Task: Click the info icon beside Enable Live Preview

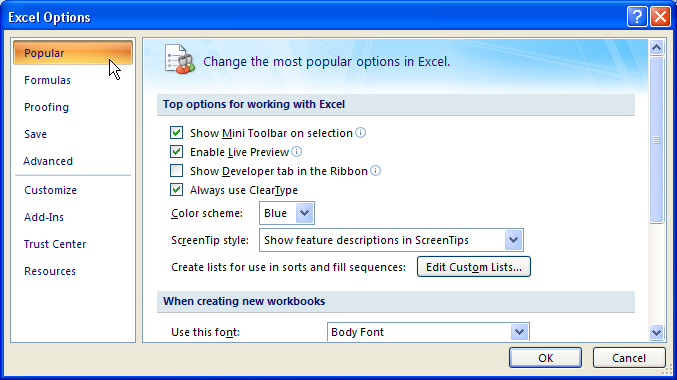Action: (x=297, y=152)
